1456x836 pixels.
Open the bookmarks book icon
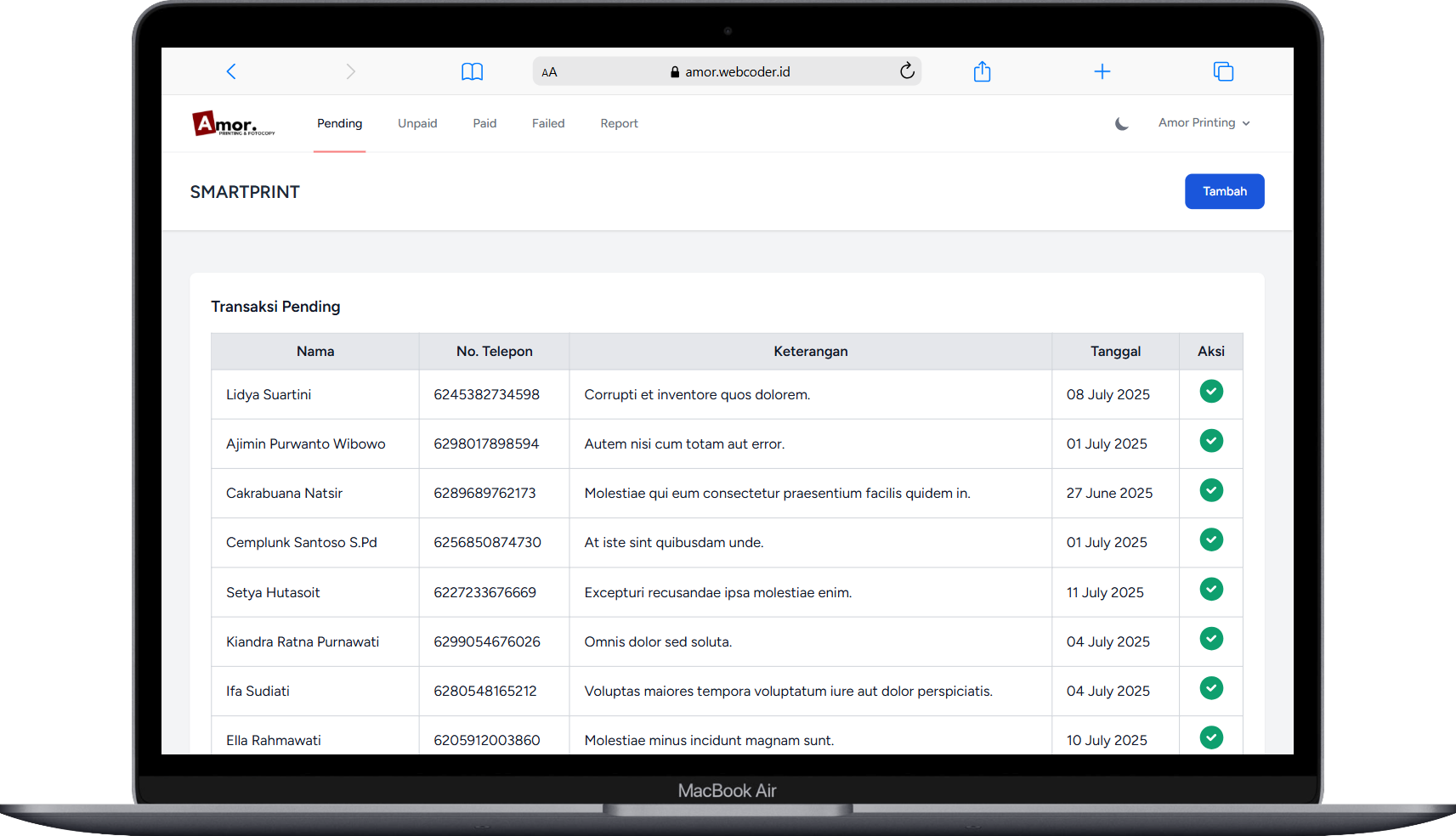tap(472, 71)
